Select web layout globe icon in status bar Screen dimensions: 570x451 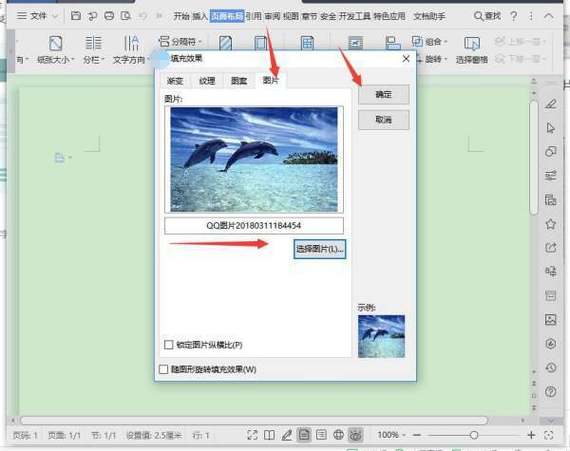point(338,435)
